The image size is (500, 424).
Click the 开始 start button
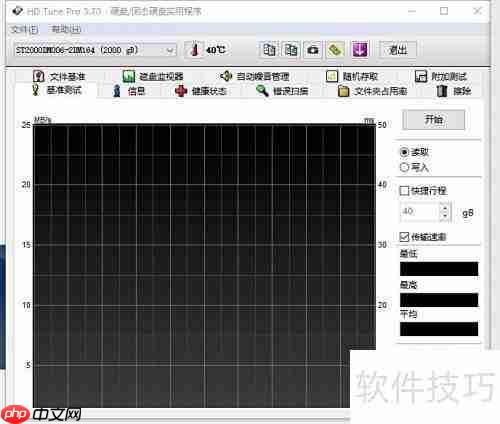[x=434, y=119]
